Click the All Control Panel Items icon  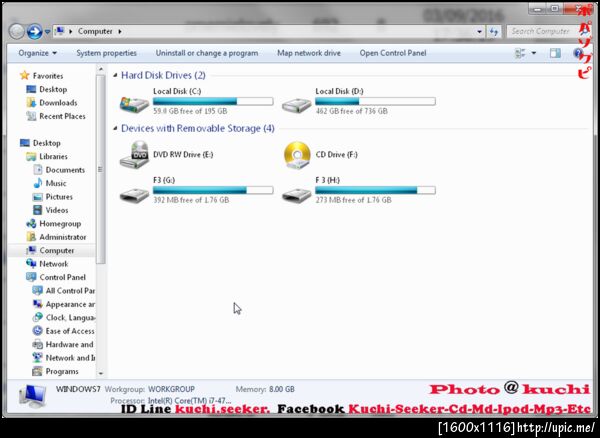(x=38, y=290)
